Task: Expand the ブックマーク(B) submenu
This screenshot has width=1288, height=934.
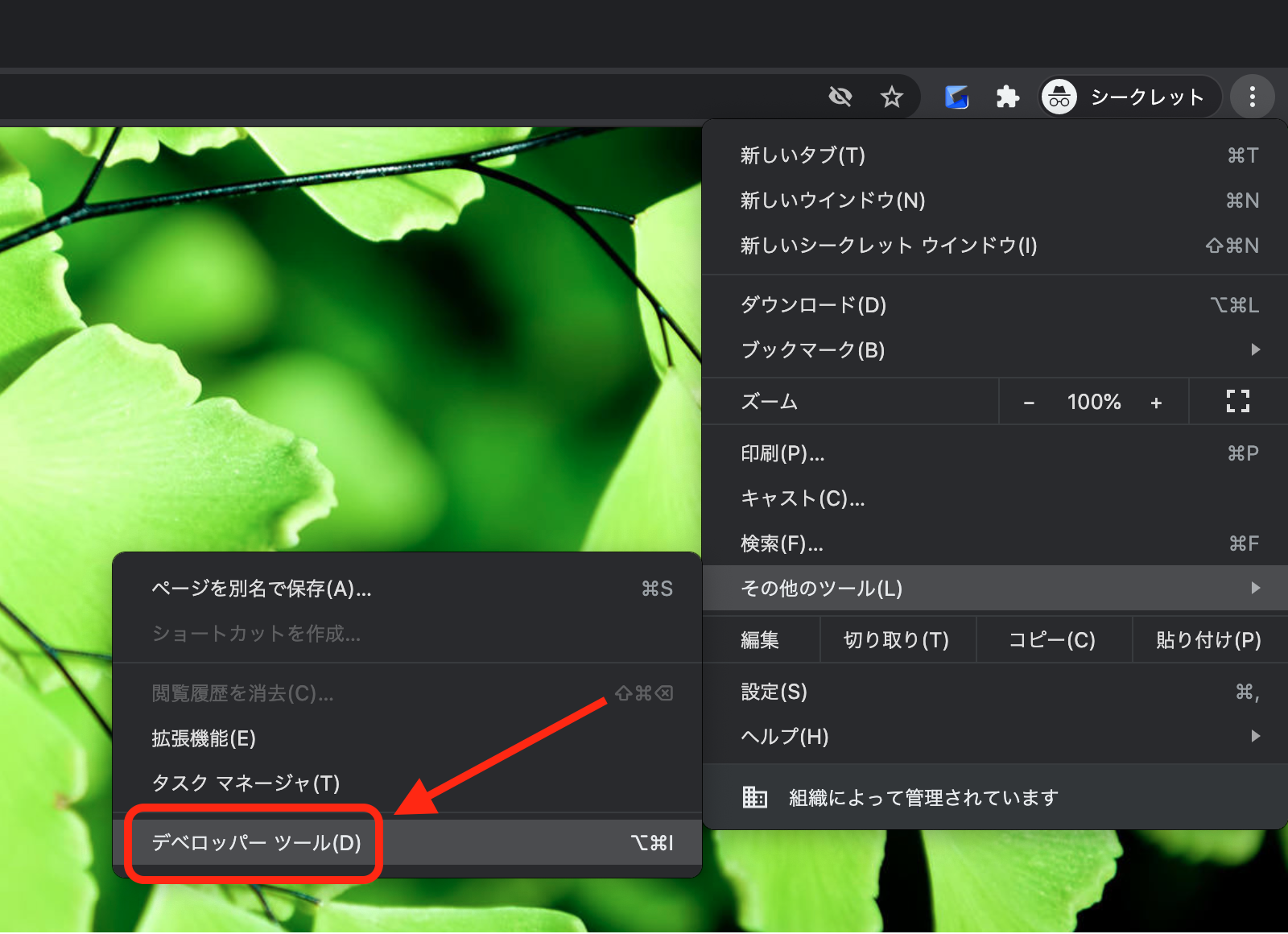Action: (x=995, y=350)
